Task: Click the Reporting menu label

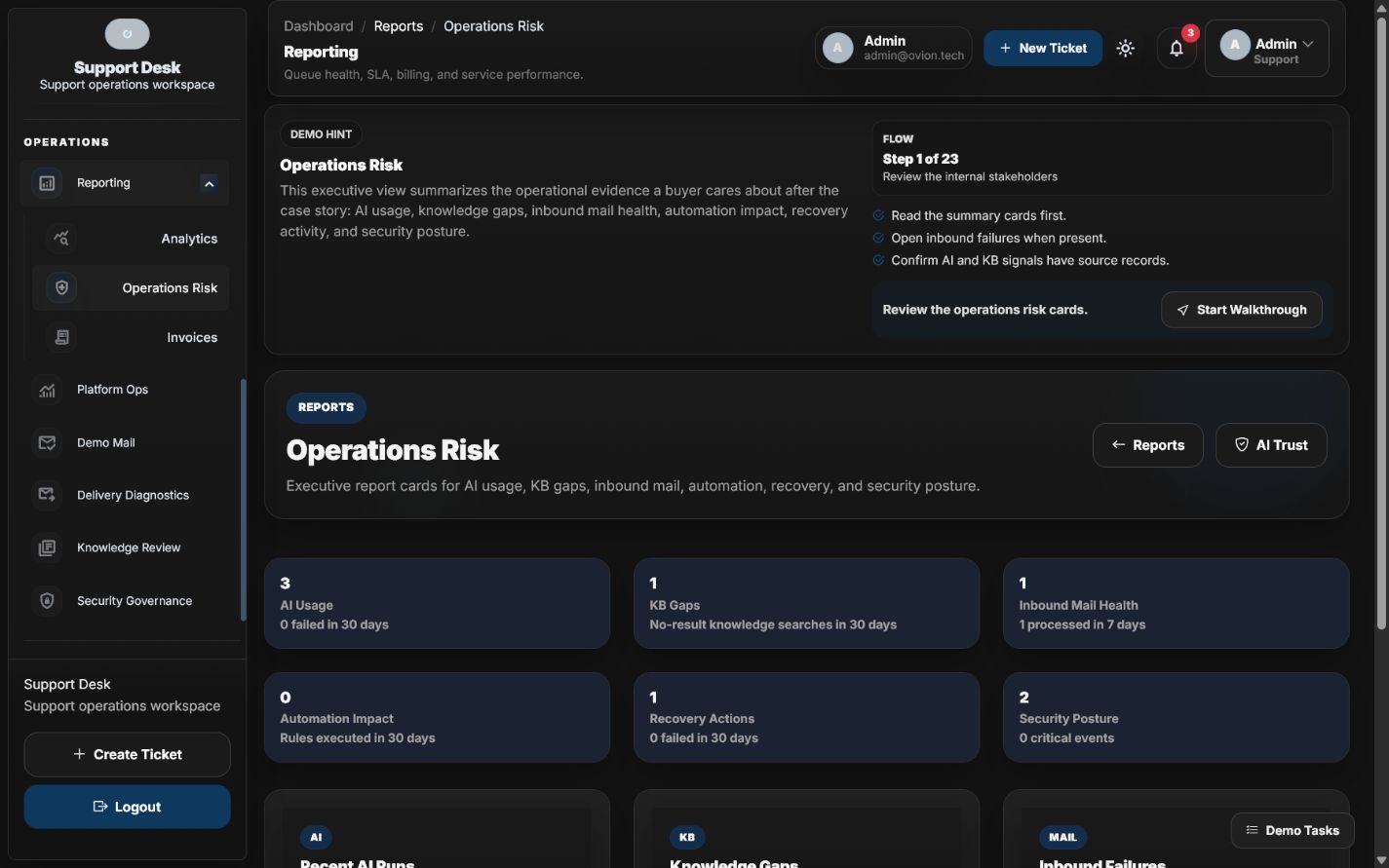Action: coord(103,183)
